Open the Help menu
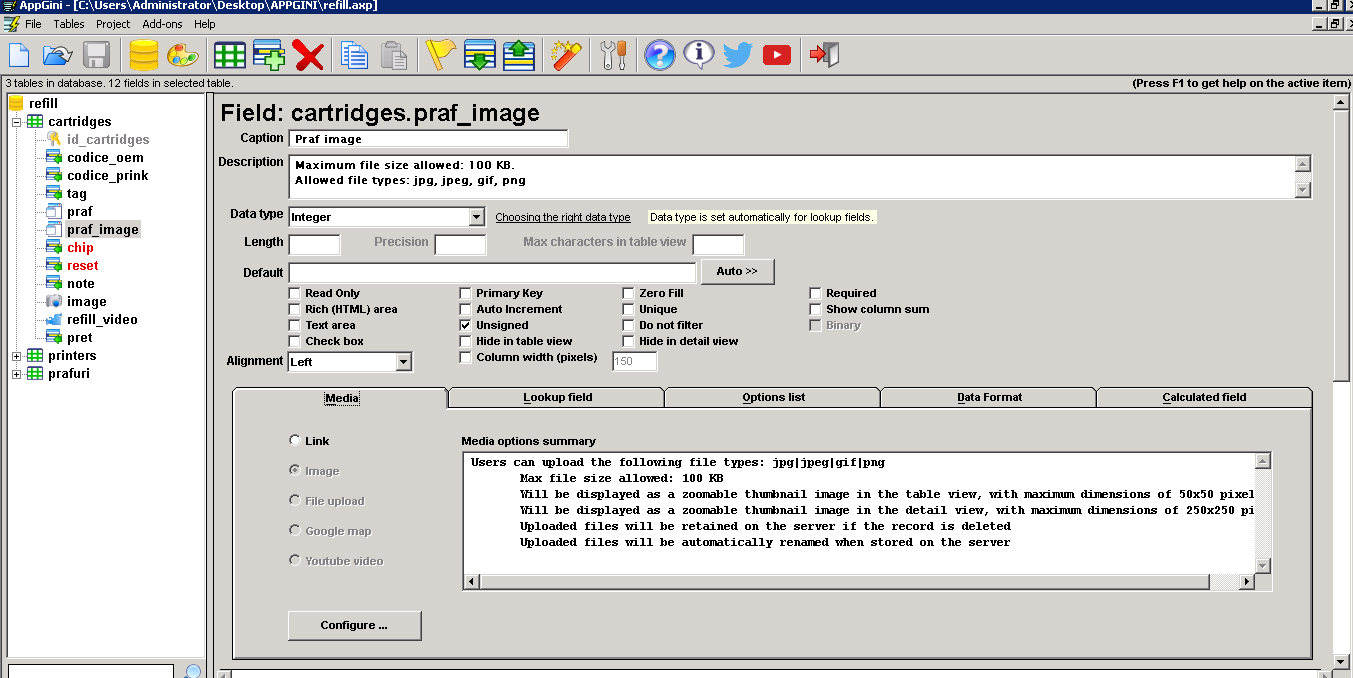This screenshot has width=1353, height=678. (x=205, y=24)
